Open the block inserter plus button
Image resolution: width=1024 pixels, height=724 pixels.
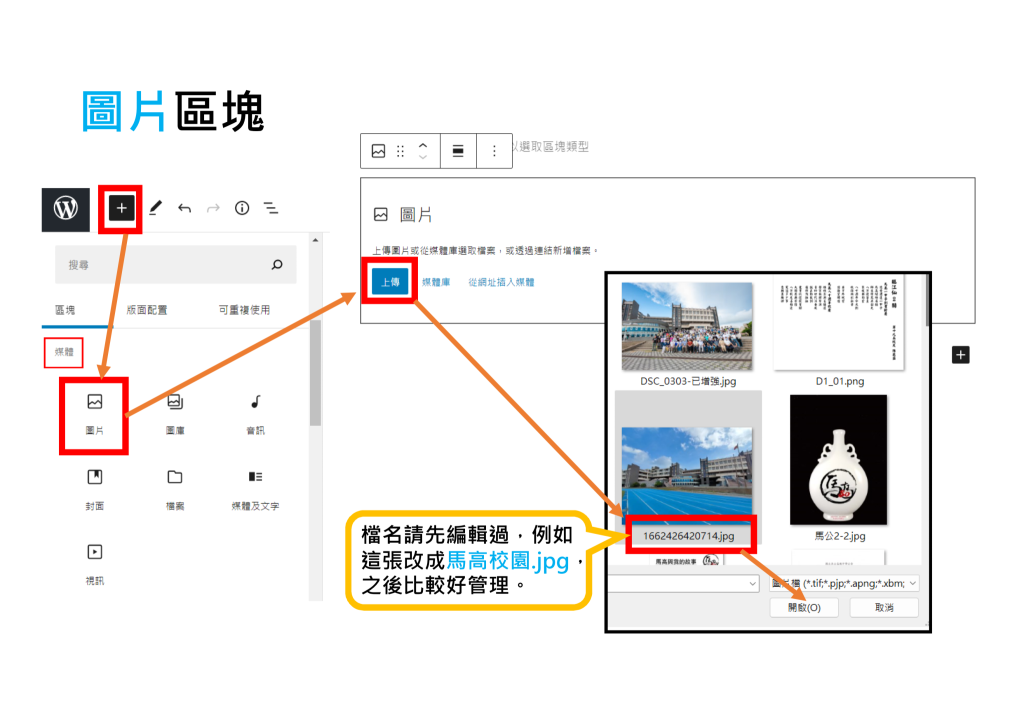[x=121, y=208]
